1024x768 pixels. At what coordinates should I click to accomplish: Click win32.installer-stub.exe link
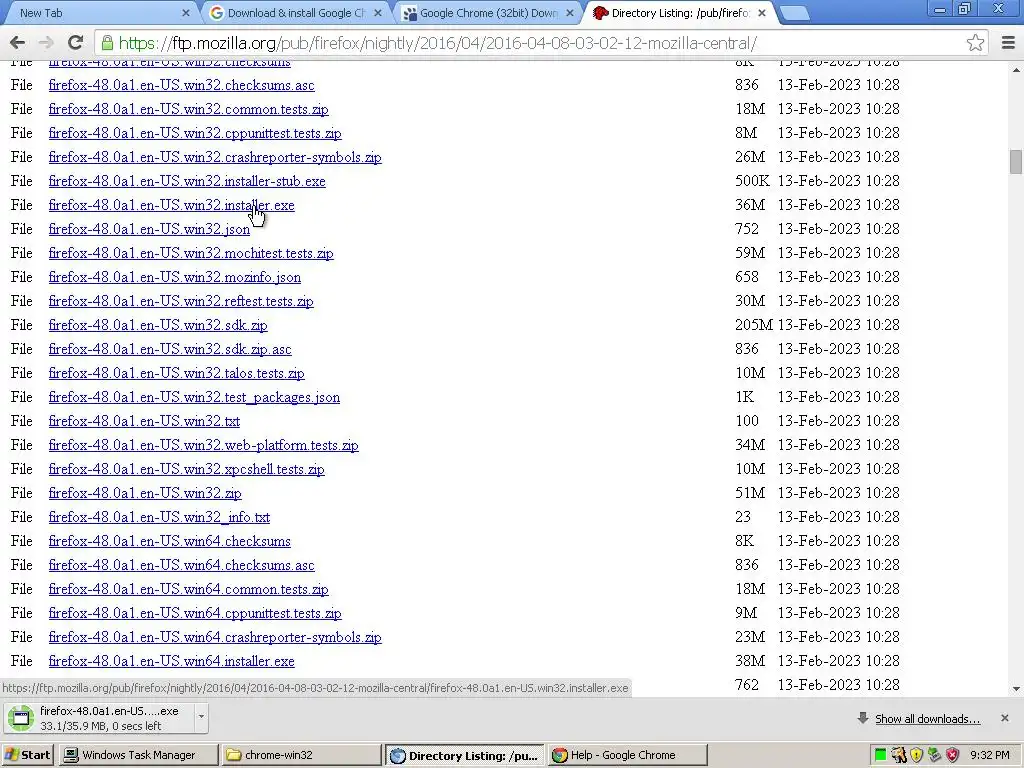tap(187, 181)
